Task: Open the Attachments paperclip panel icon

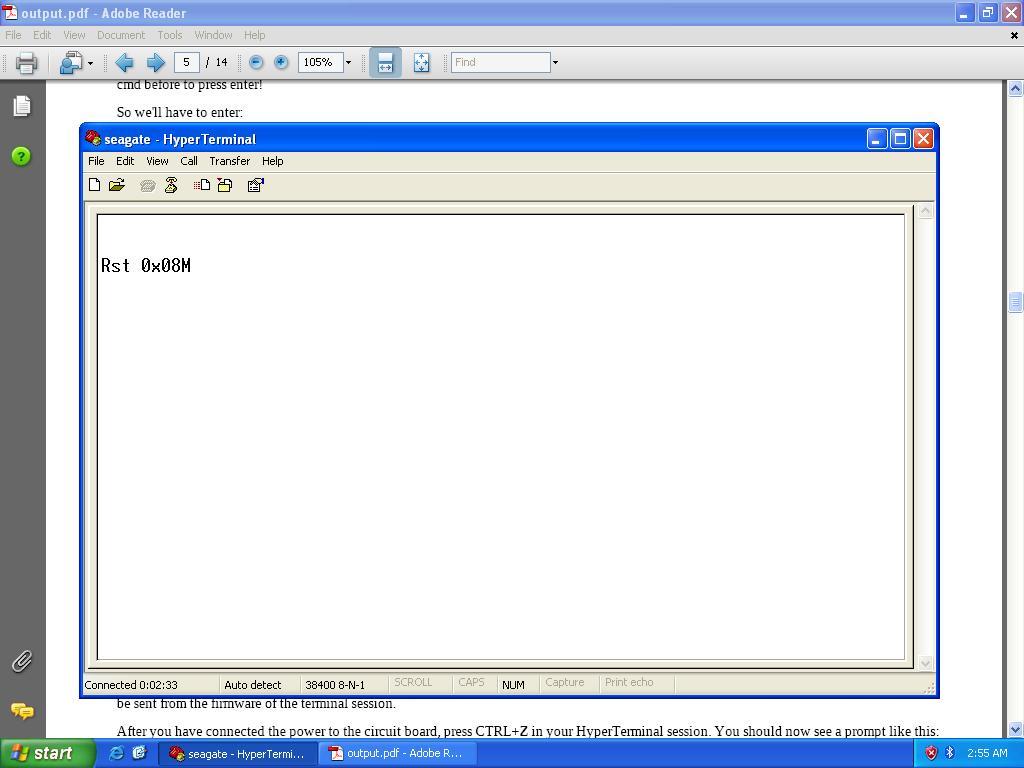Action: [22, 662]
